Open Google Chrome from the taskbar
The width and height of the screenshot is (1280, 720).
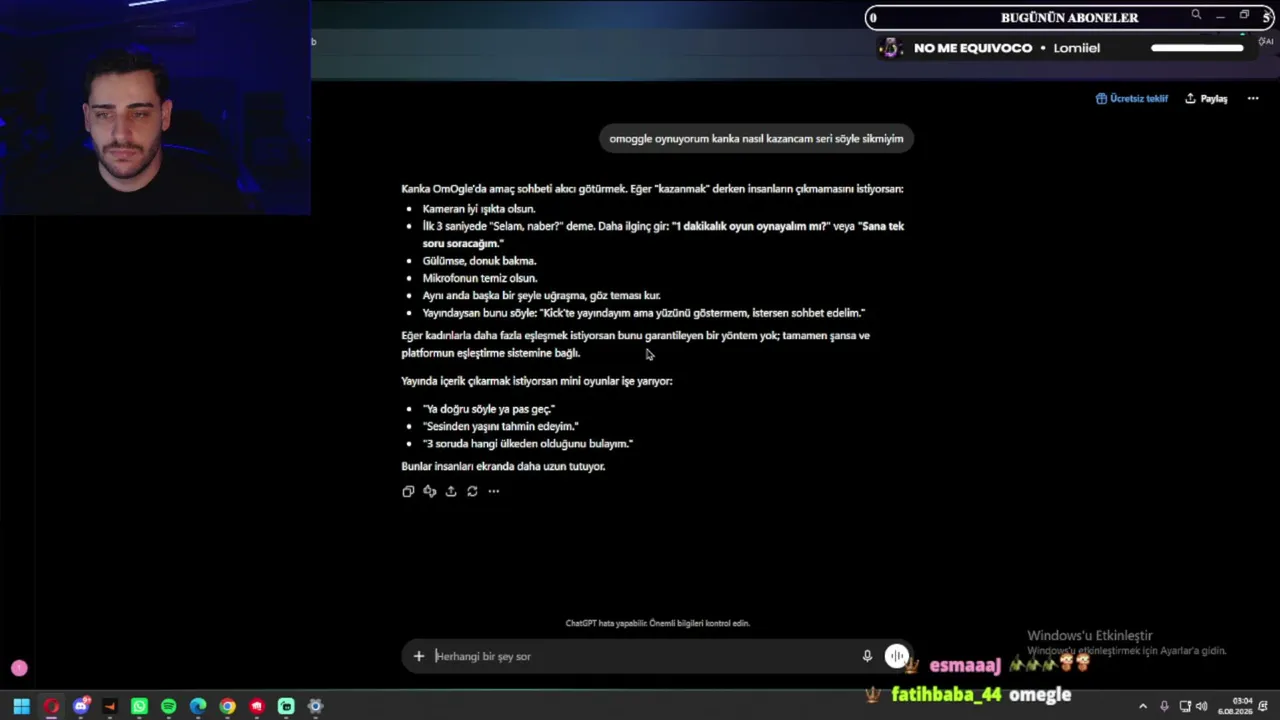(x=228, y=706)
